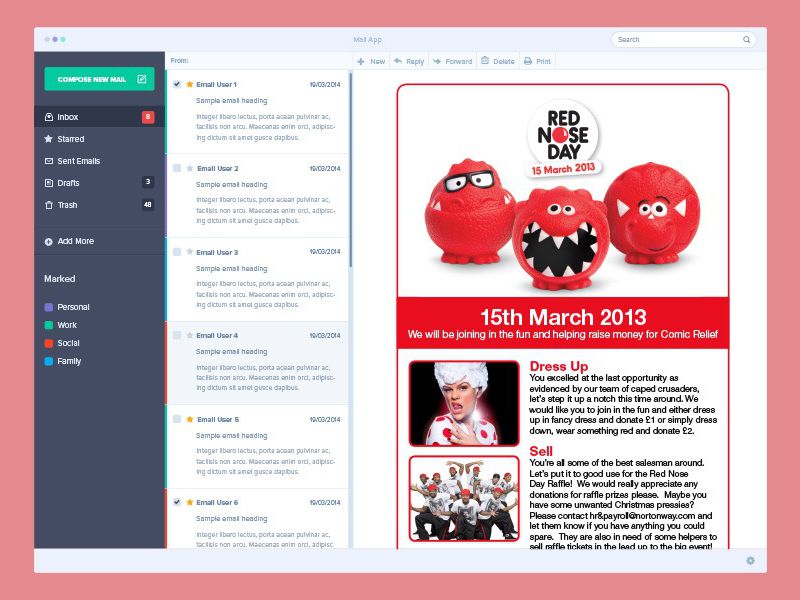Open the Email User 5 sender name
Viewport: 800px width, 600px height.
[x=218, y=419]
